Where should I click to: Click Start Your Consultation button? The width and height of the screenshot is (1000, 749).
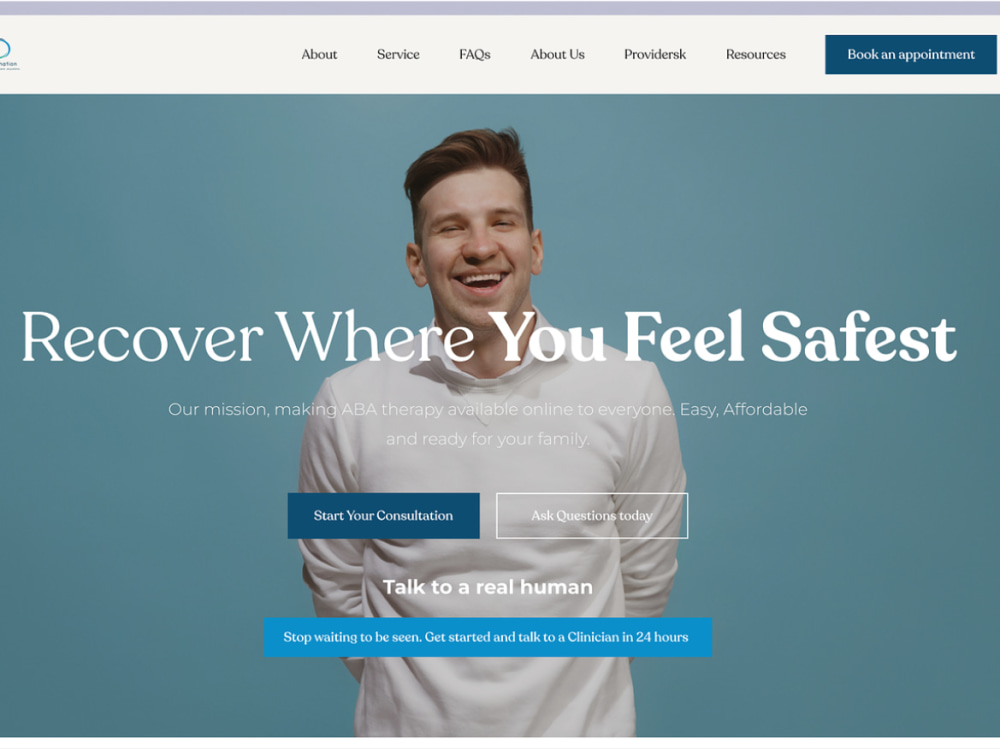click(383, 515)
